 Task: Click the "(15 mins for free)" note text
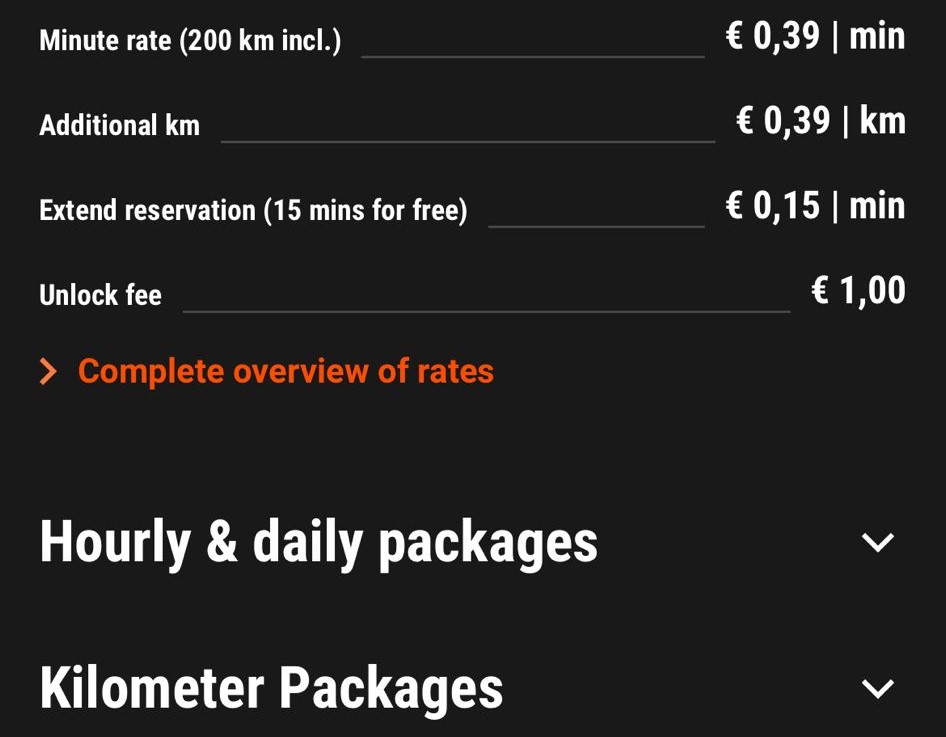(365, 211)
